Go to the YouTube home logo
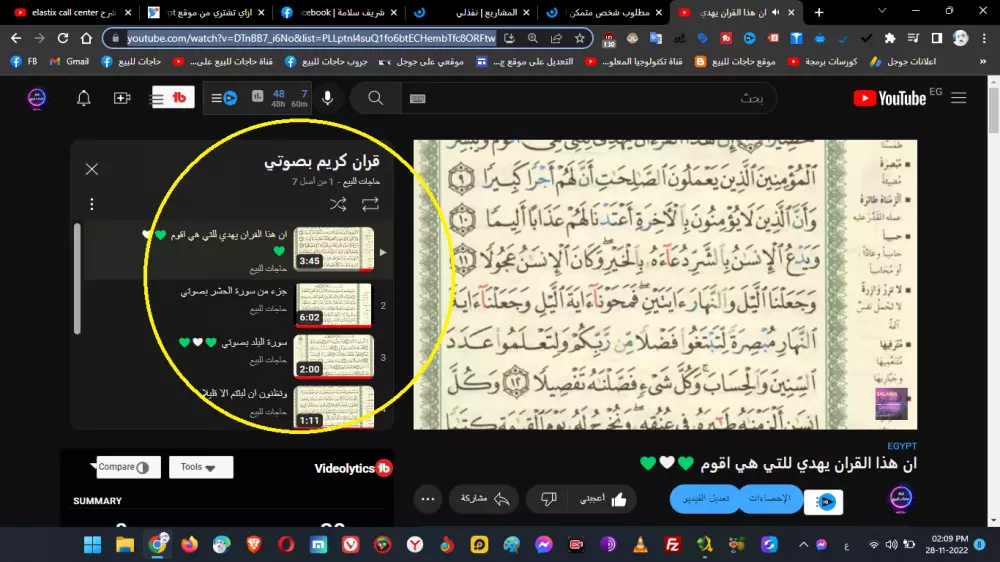Image resolution: width=1000 pixels, height=562 pixels. (889, 98)
